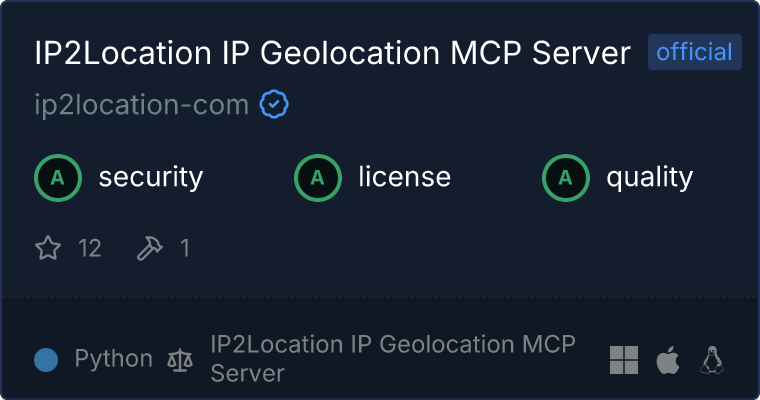The width and height of the screenshot is (760, 400).
Task: Click the balance scale license icon
Action: (181, 360)
